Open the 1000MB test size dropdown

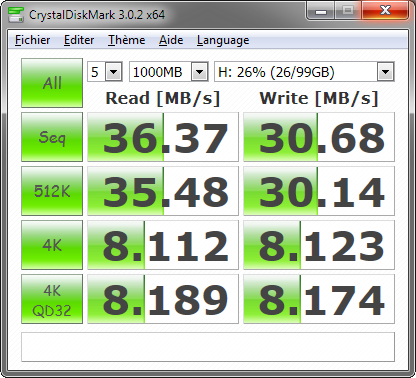169,72
